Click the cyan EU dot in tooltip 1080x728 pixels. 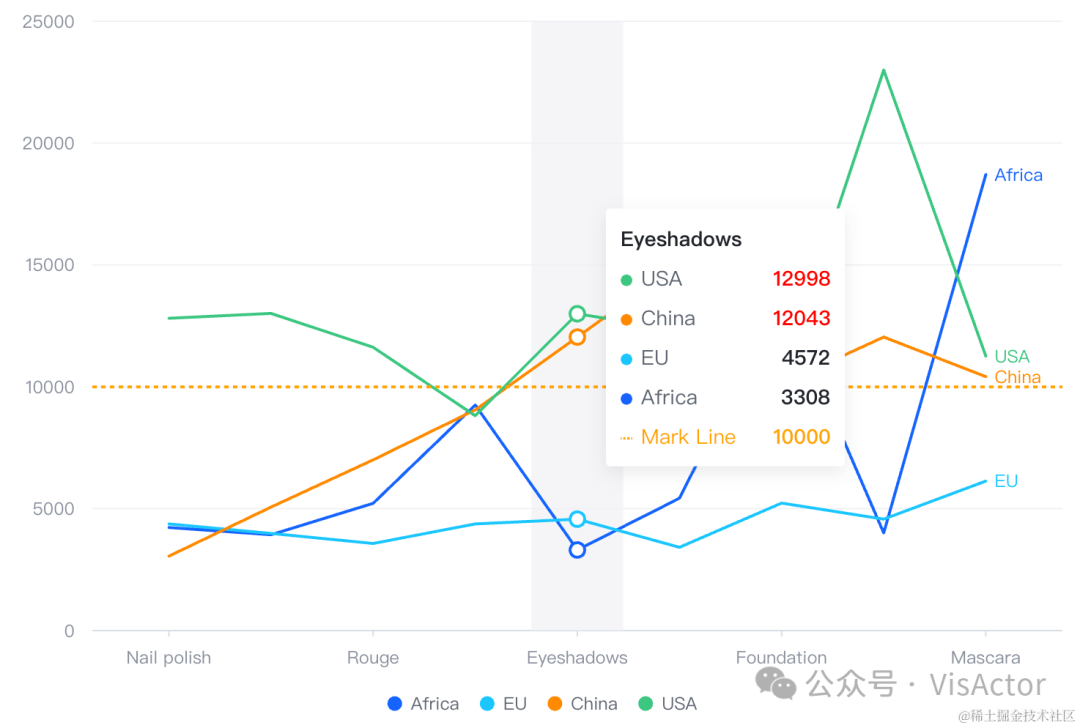coord(627,359)
